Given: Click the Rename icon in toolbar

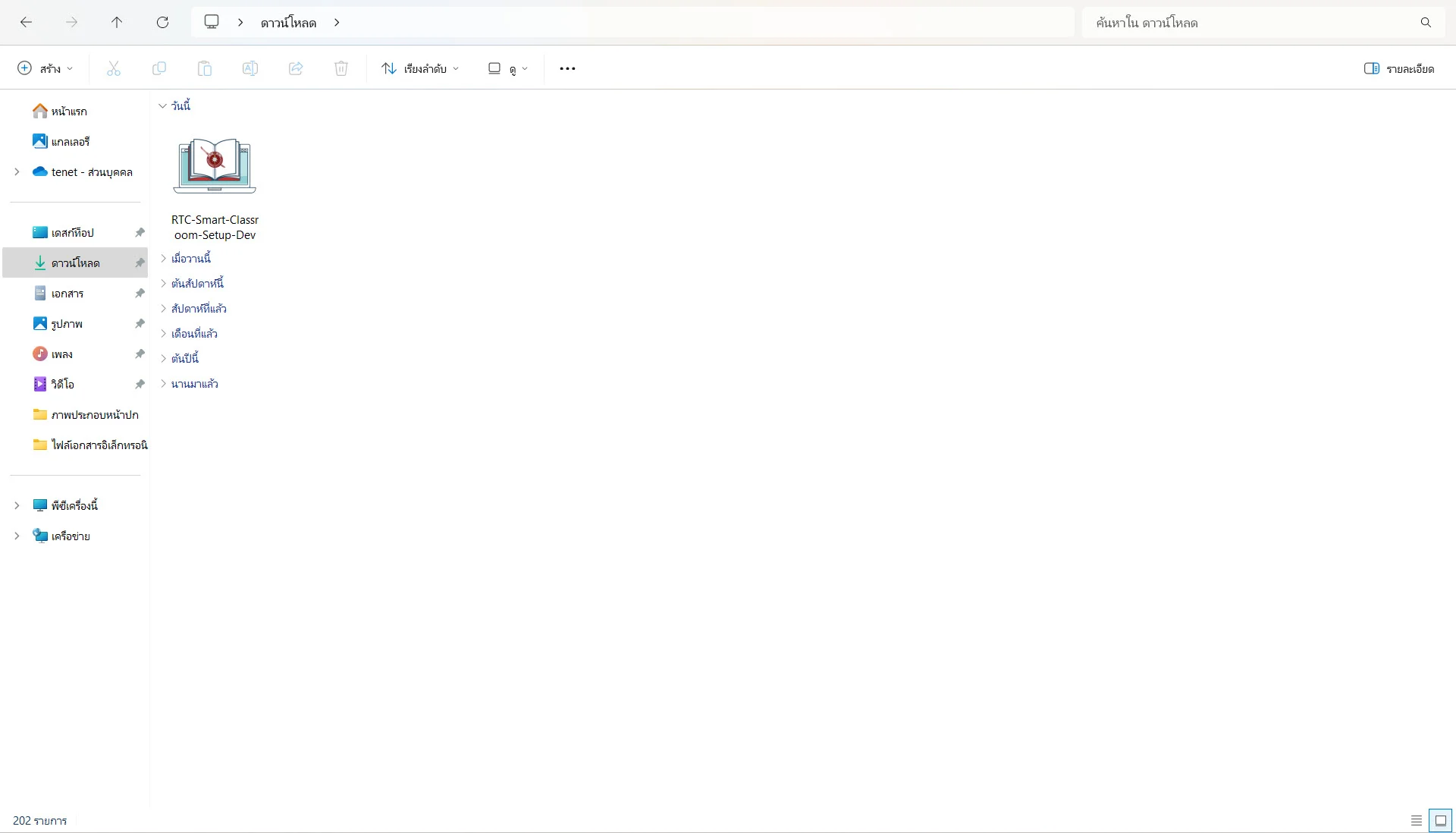Looking at the screenshot, I should 250,68.
